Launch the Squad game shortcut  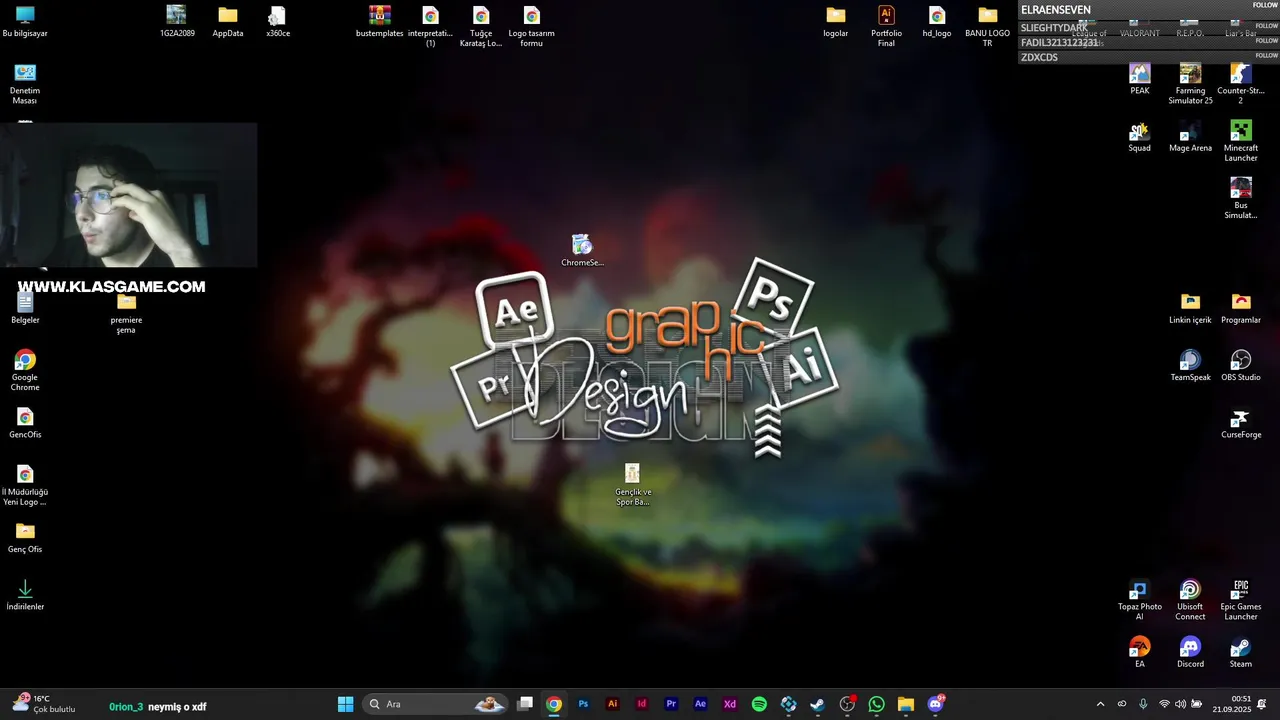[1140, 137]
